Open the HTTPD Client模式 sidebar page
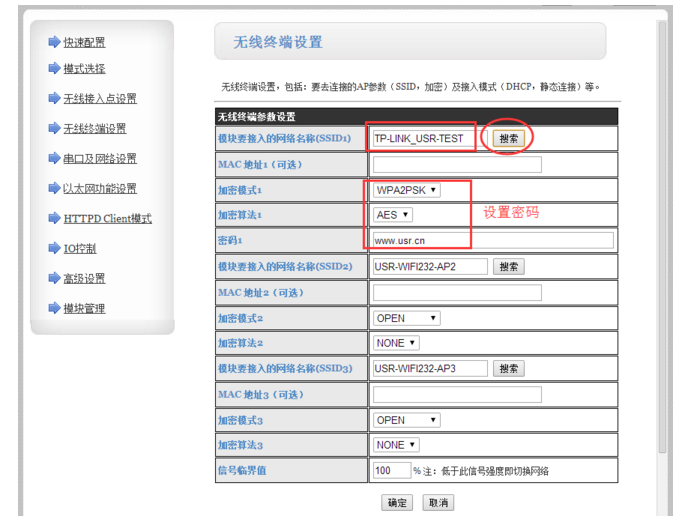 point(107,219)
